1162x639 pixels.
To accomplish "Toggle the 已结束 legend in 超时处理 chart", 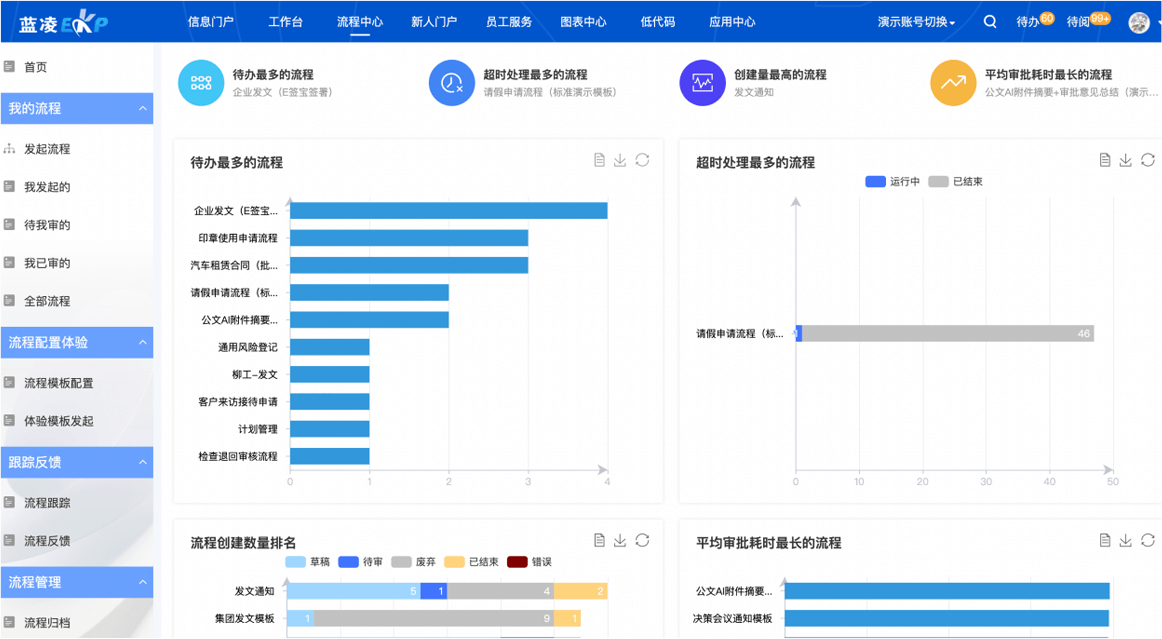I will (x=956, y=182).
